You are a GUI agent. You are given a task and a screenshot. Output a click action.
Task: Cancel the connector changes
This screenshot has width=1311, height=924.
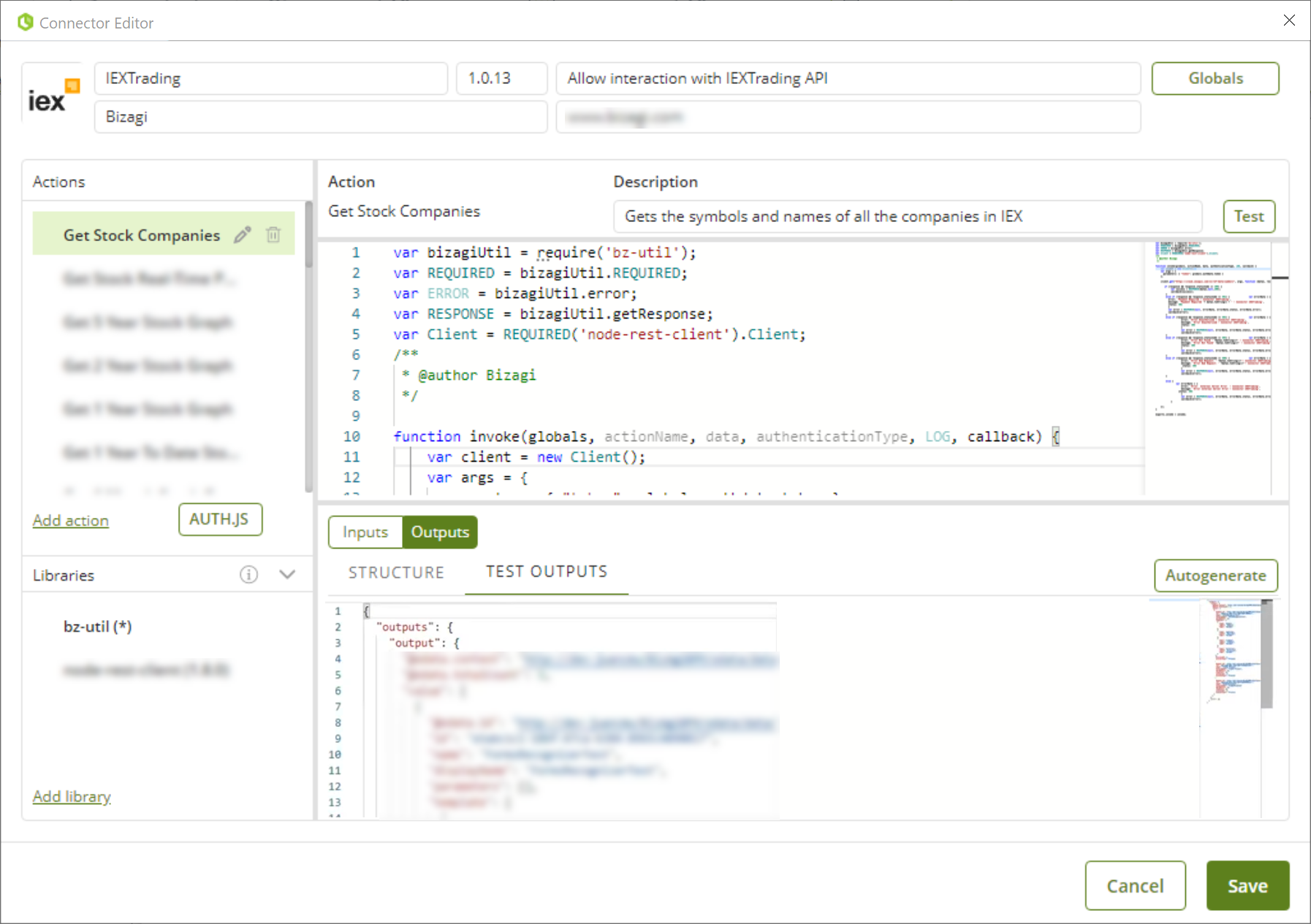click(x=1135, y=885)
